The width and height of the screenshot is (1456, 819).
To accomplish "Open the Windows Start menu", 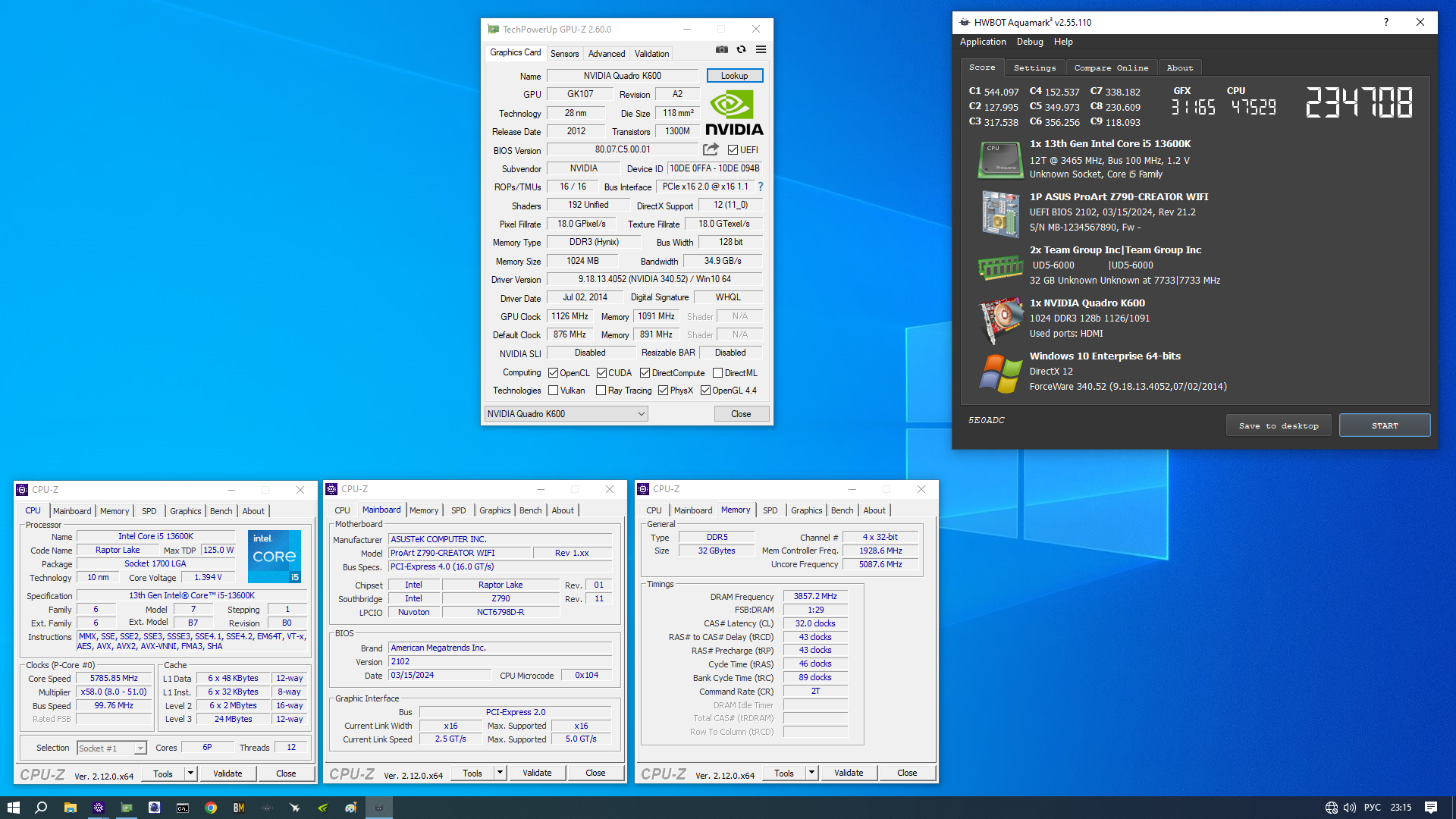I will click(x=13, y=808).
